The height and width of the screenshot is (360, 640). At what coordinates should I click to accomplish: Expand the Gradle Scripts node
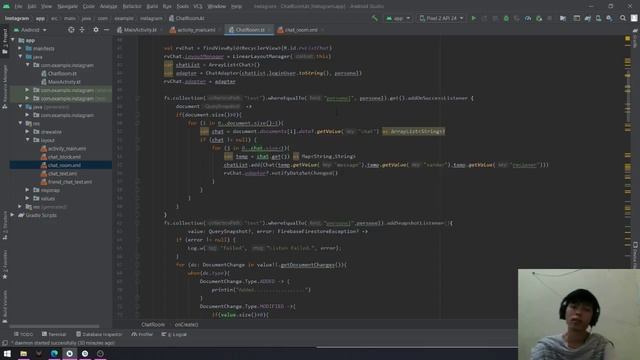pos(13,215)
